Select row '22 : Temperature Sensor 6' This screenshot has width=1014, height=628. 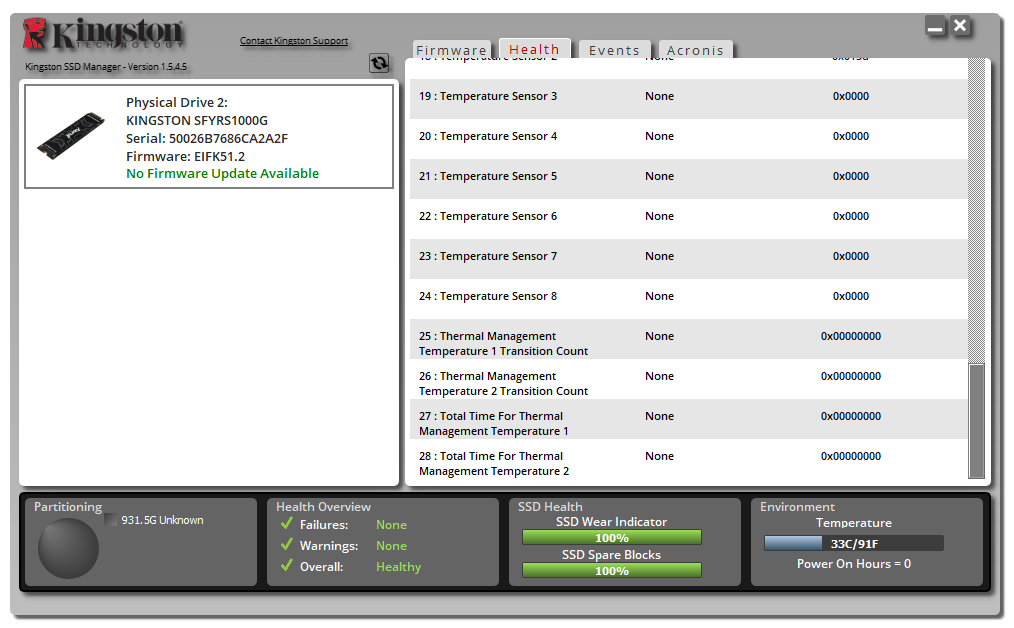pyautogui.click(x=689, y=217)
